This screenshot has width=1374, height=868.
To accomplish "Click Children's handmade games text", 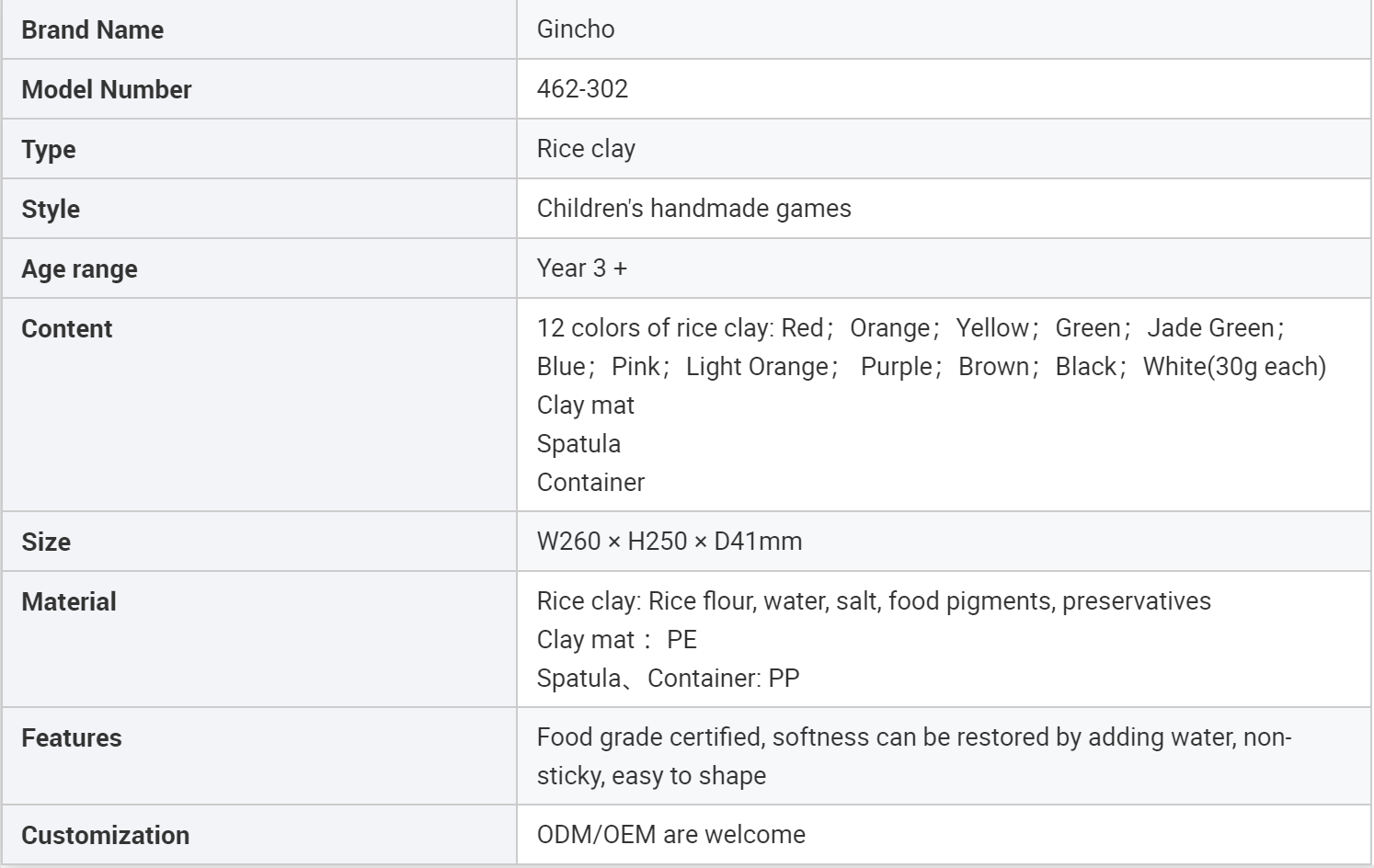I will 693,209.
